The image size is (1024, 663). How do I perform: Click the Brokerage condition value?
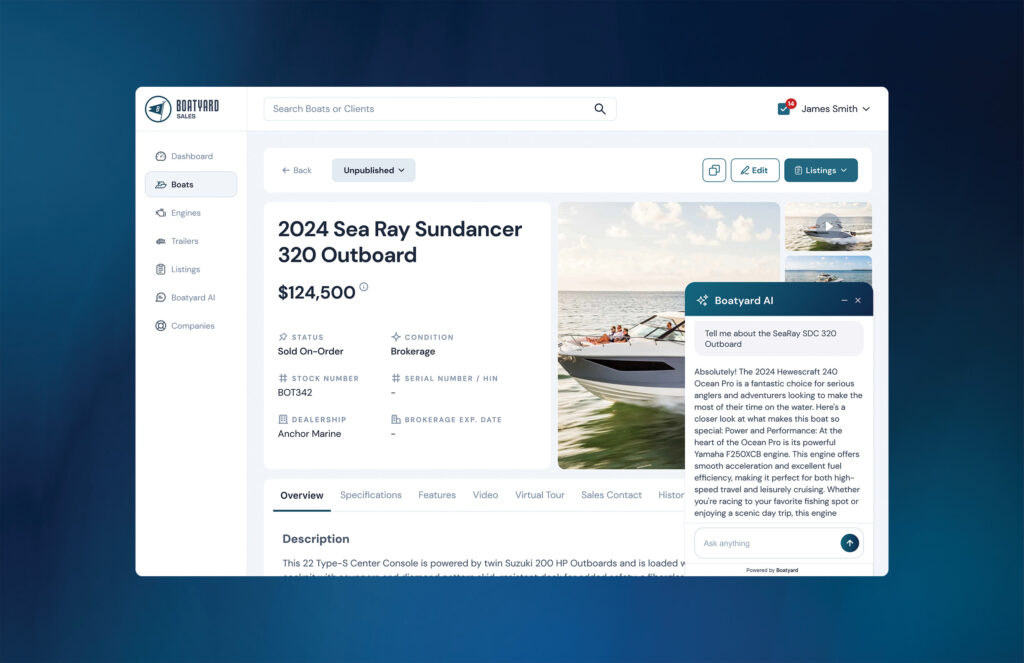click(x=413, y=351)
